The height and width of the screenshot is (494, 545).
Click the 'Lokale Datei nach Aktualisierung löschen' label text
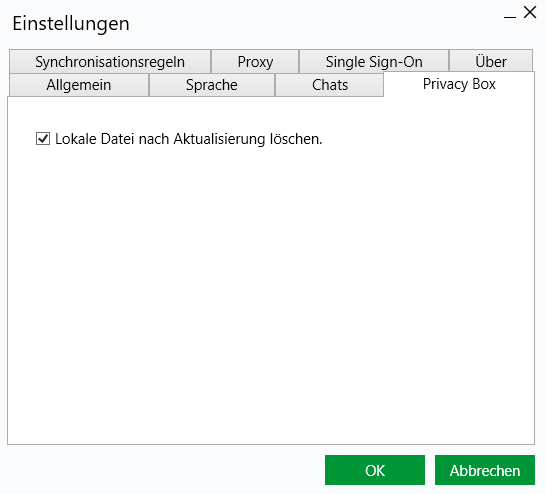pos(189,139)
